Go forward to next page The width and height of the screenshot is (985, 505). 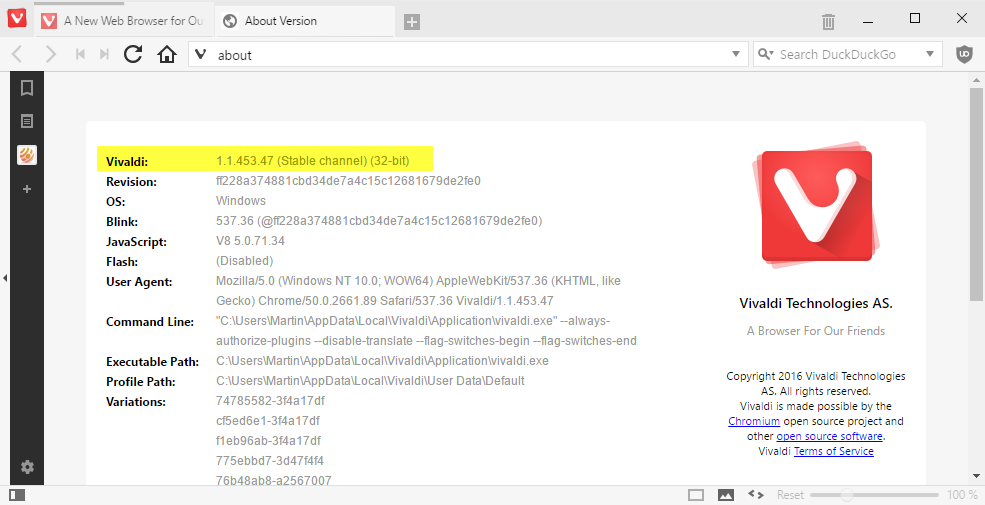click(x=50, y=55)
